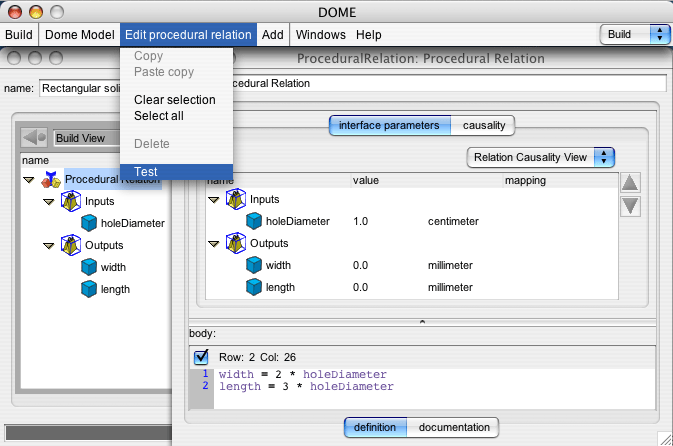Collapse Inputs node in left tree

(49, 202)
